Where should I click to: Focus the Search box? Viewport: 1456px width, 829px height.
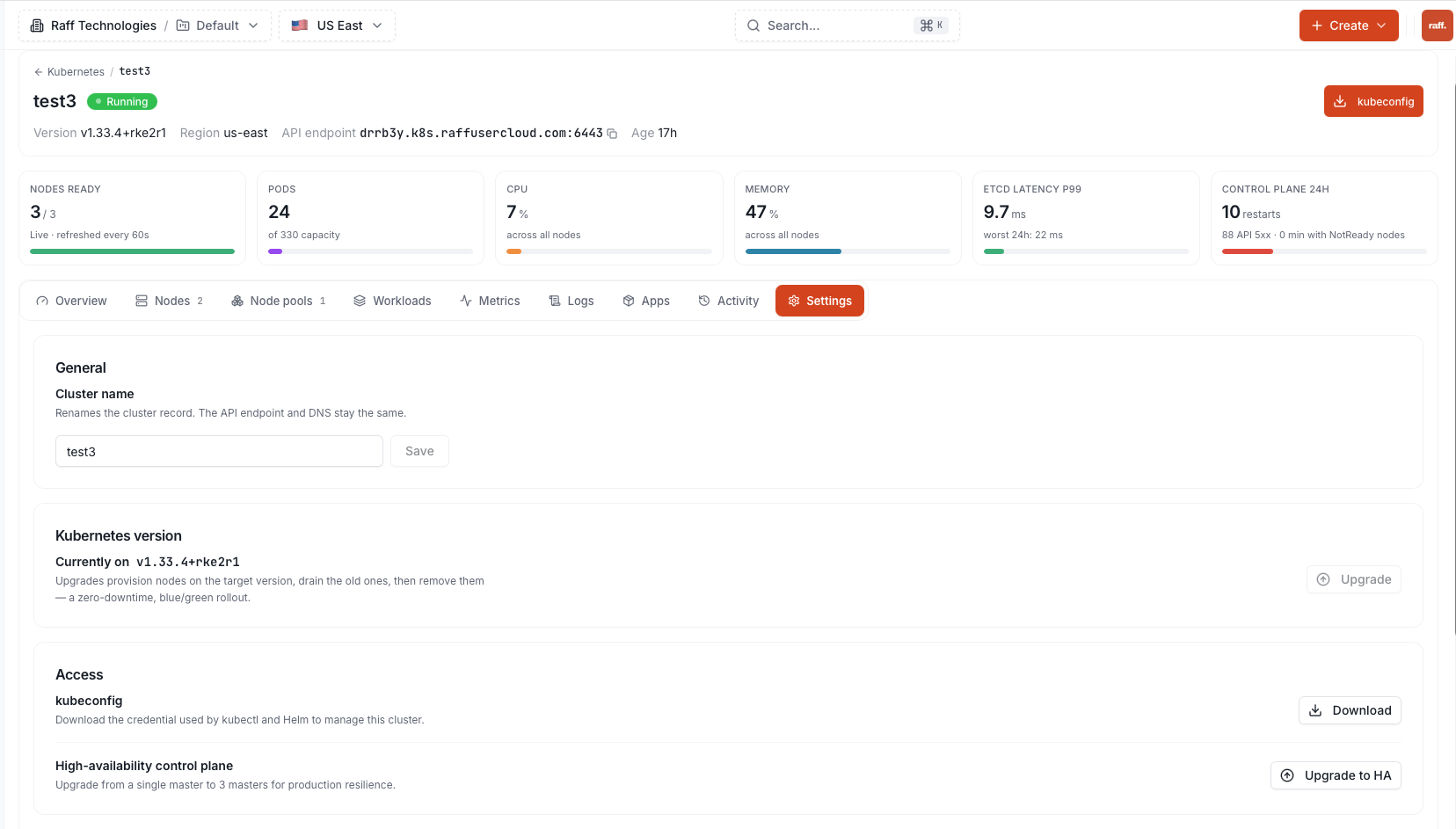848,25
